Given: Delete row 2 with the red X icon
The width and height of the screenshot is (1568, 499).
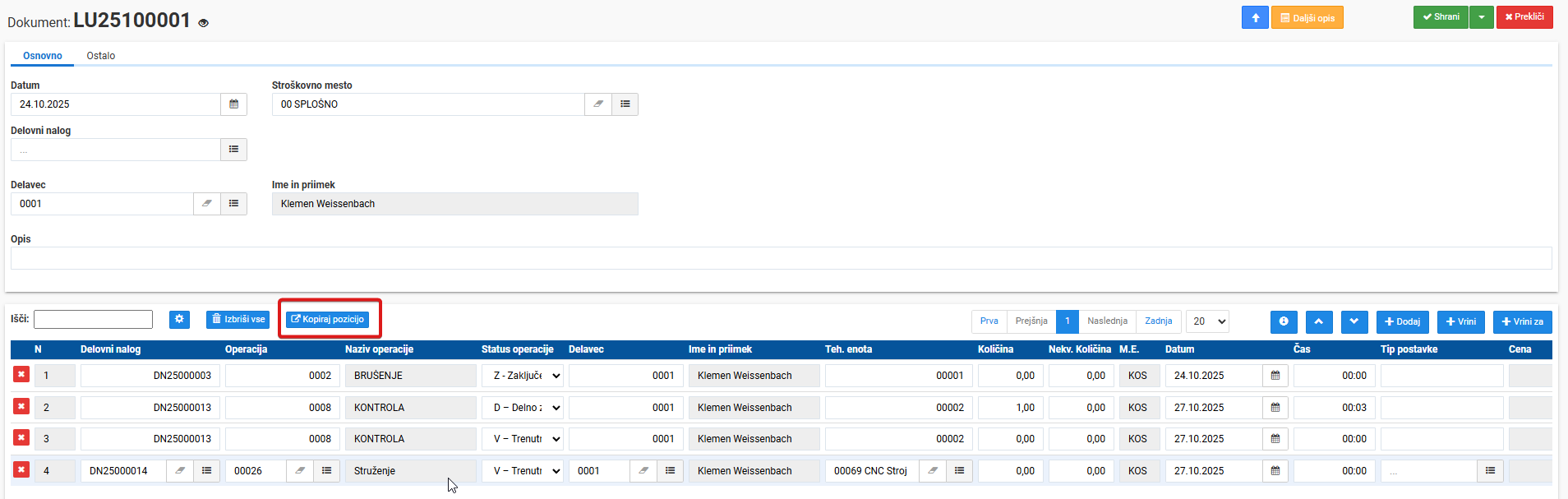Looking at the screenshot, I should tap(21, 406).
